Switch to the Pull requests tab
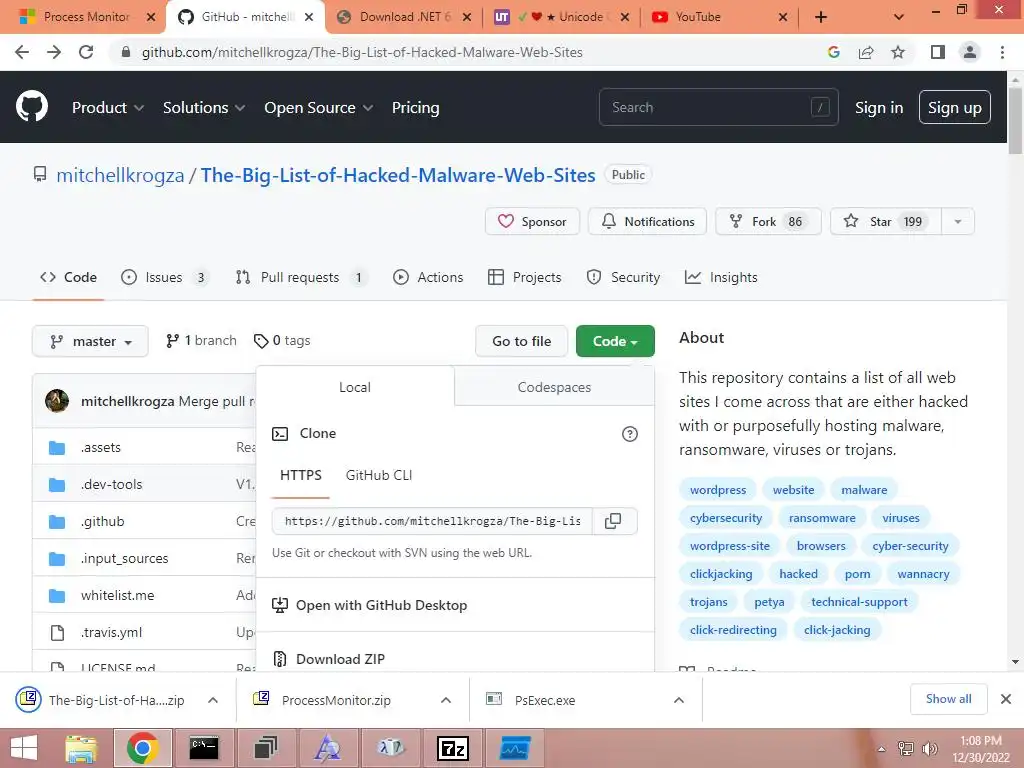This screenshot has height=768, width=1024. [x=301, y=278]
